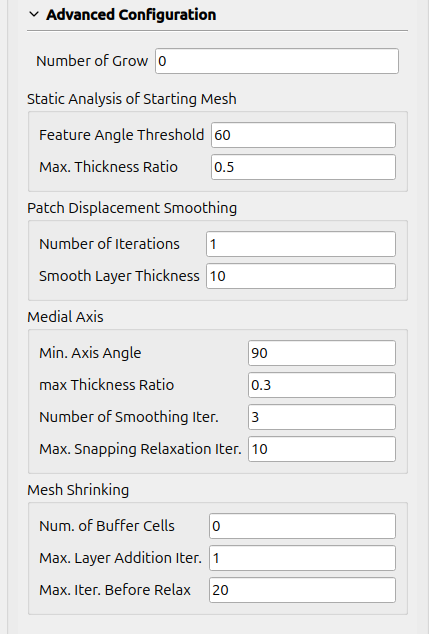The height and width of the screenshot is (634, 429).
Task: Click the Number of Smoothing Iter. field
Action: pyautogui.click(x=322, y=417)
